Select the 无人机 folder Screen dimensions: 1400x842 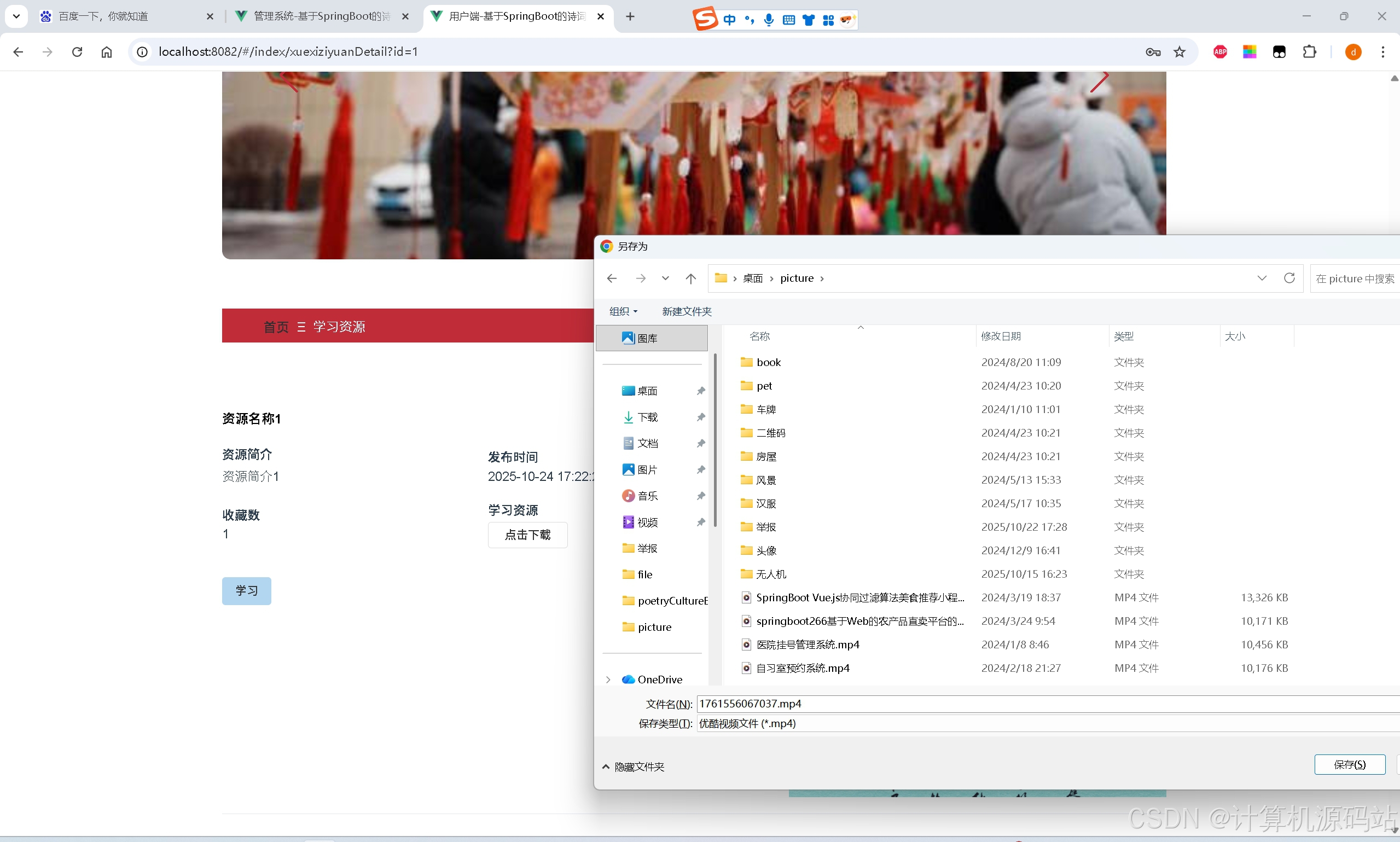771,574
